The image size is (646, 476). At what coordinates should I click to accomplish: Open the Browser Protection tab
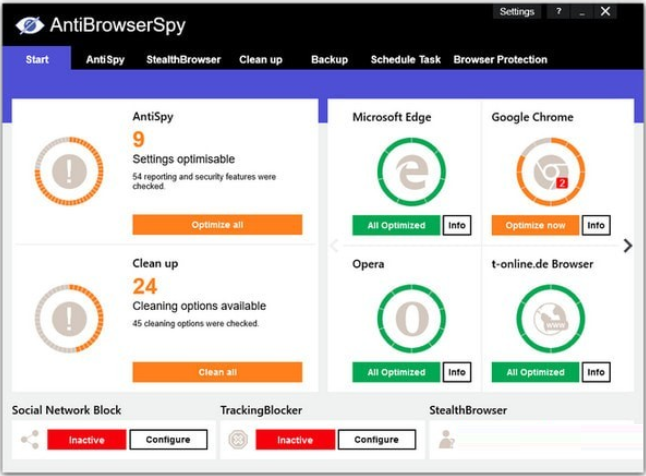500,60
